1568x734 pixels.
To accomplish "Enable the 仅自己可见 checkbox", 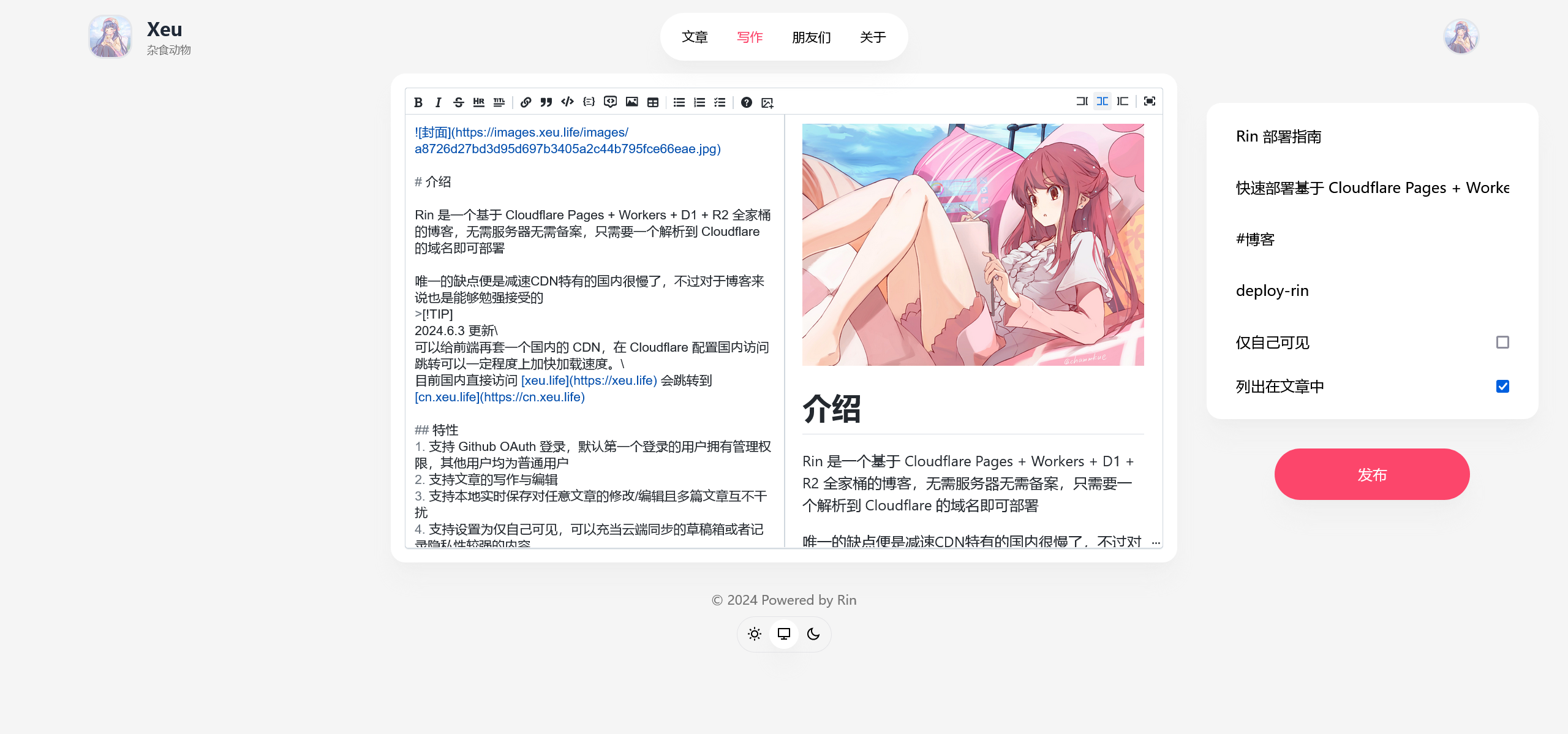I will (x=1502, y=342).
